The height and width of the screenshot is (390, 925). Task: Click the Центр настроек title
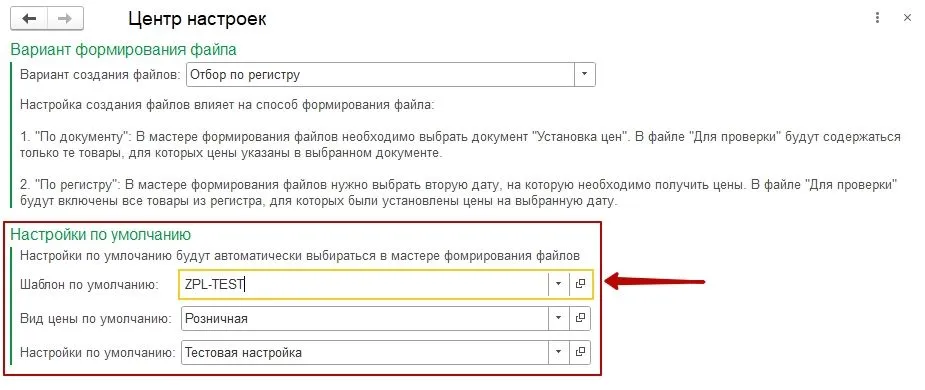(x=197, y=19)
